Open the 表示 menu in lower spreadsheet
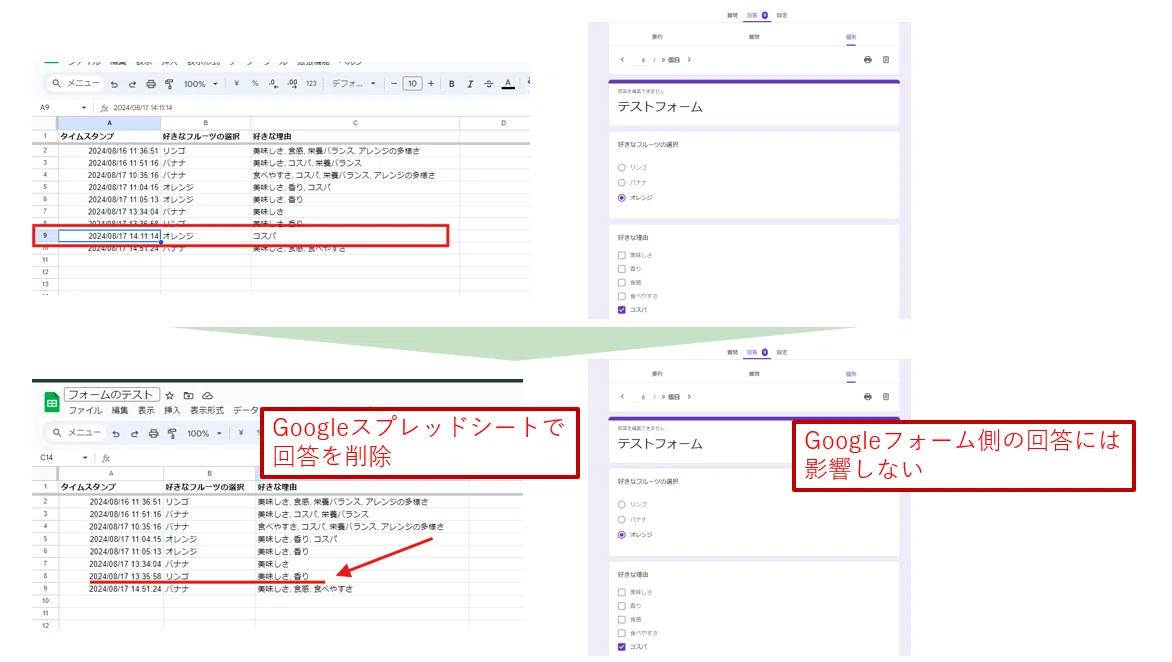1172x662 pixels. (x=146, y=410)
